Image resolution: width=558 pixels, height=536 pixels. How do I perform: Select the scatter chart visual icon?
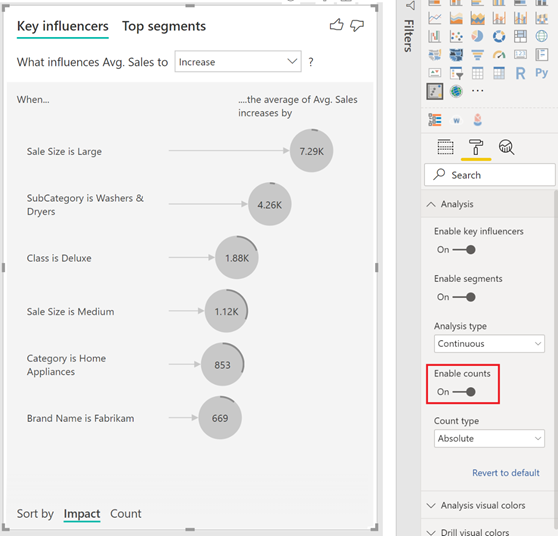pyautogui.click(x=456, y=36)
